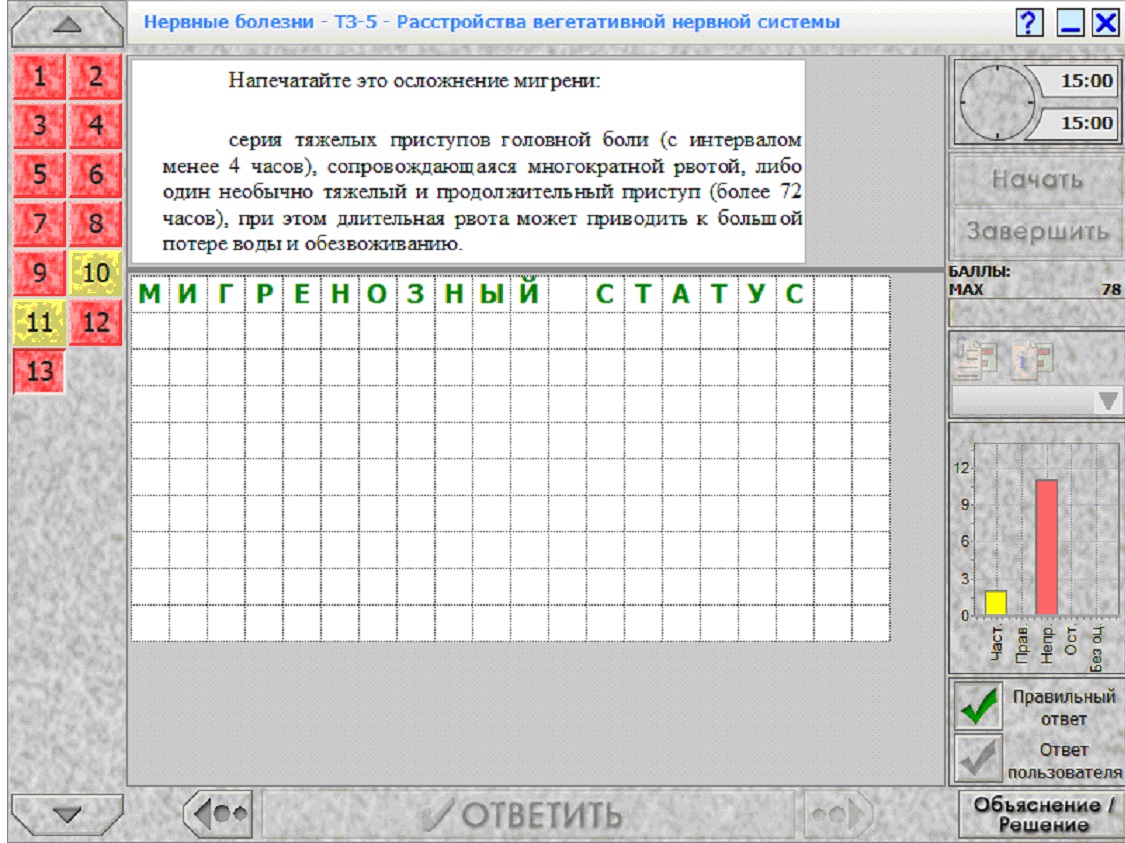Toggle the green Правильный ответ checkmark
Image resolution: width=1125 pixels, height=843 pixels.
tap(978, 705)
